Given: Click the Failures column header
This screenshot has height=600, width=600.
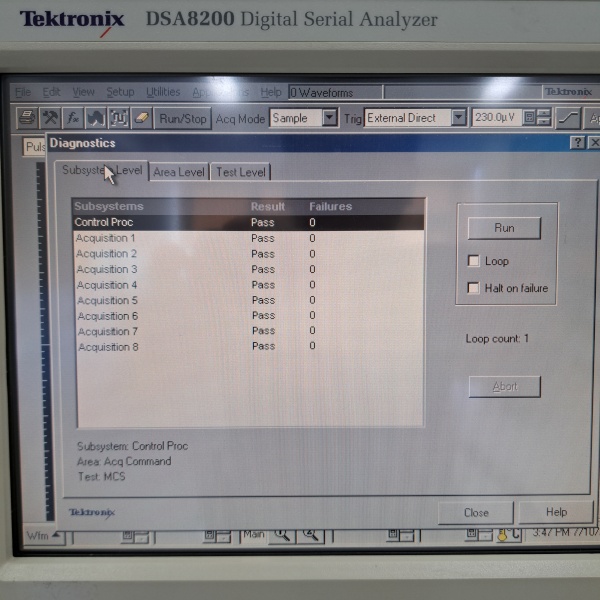Looking at the screenshot, I should 330,207.
